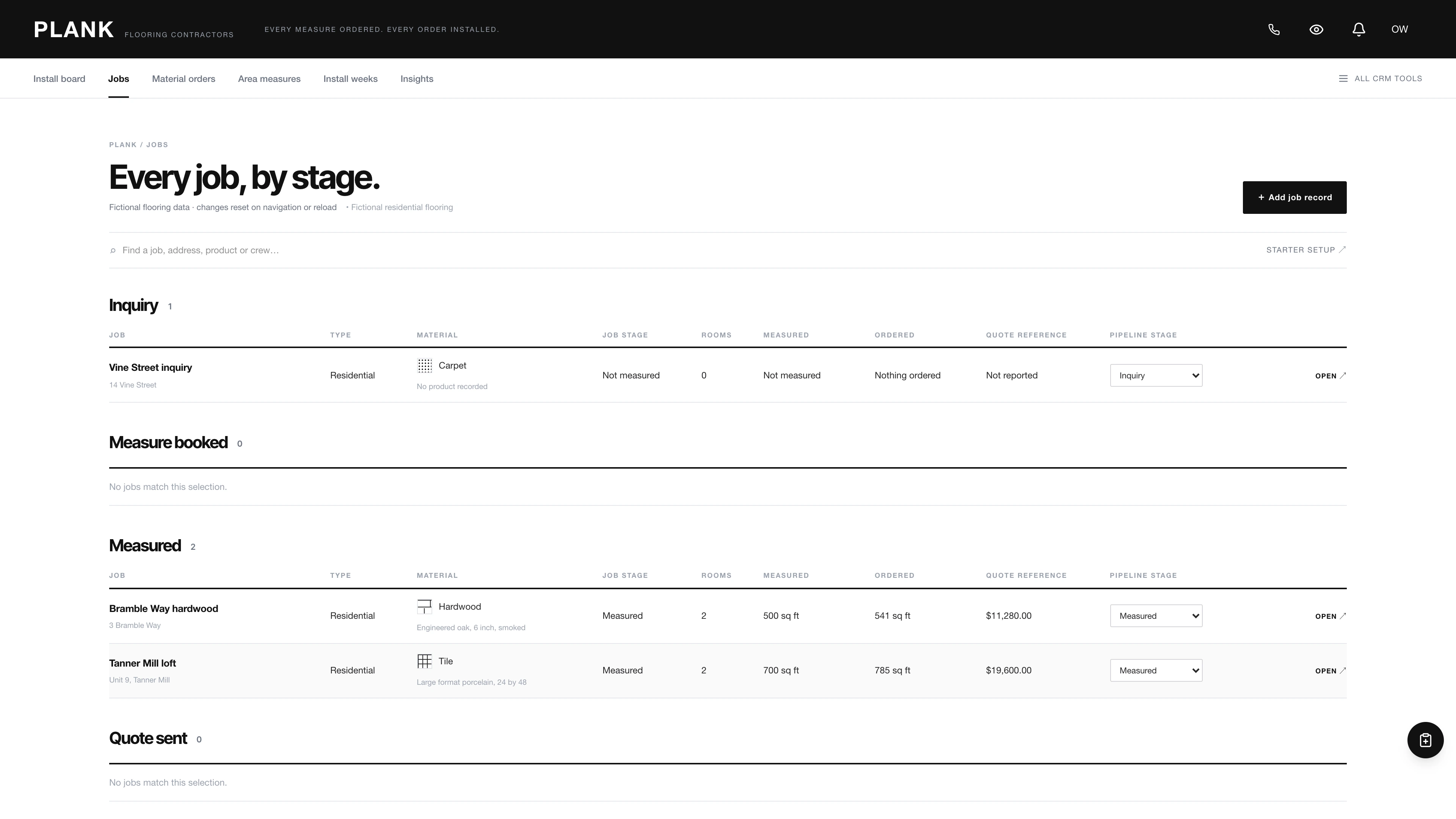The height and width of the screenshot is (819, 1456).
Task: Click the PLANK logo
Action: click(74, 30)
